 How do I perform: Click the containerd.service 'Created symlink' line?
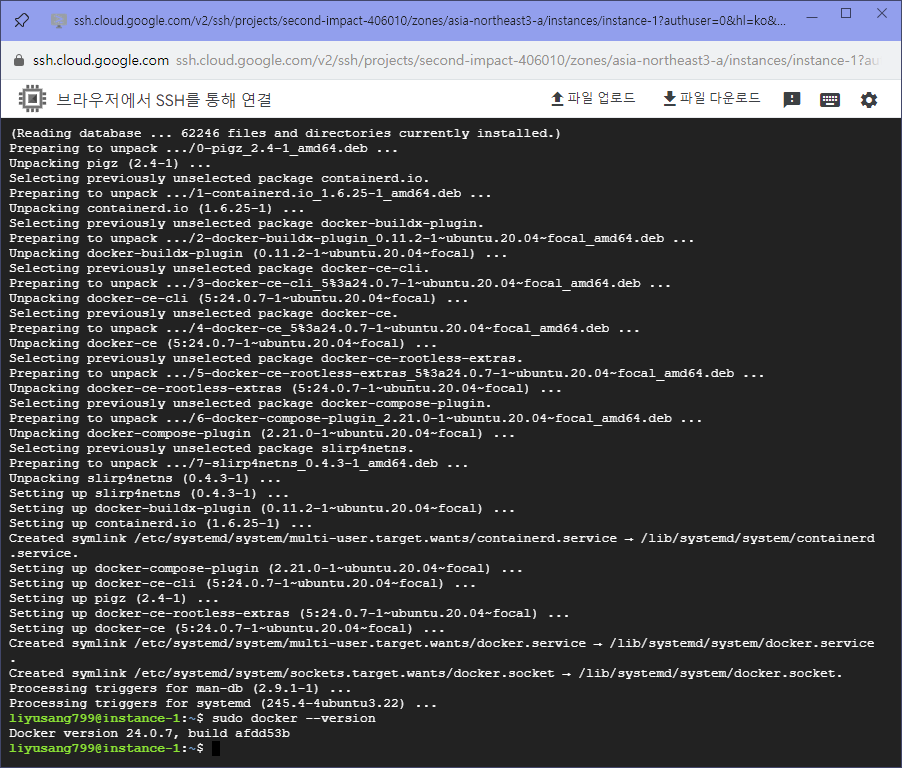pos(442,546)
